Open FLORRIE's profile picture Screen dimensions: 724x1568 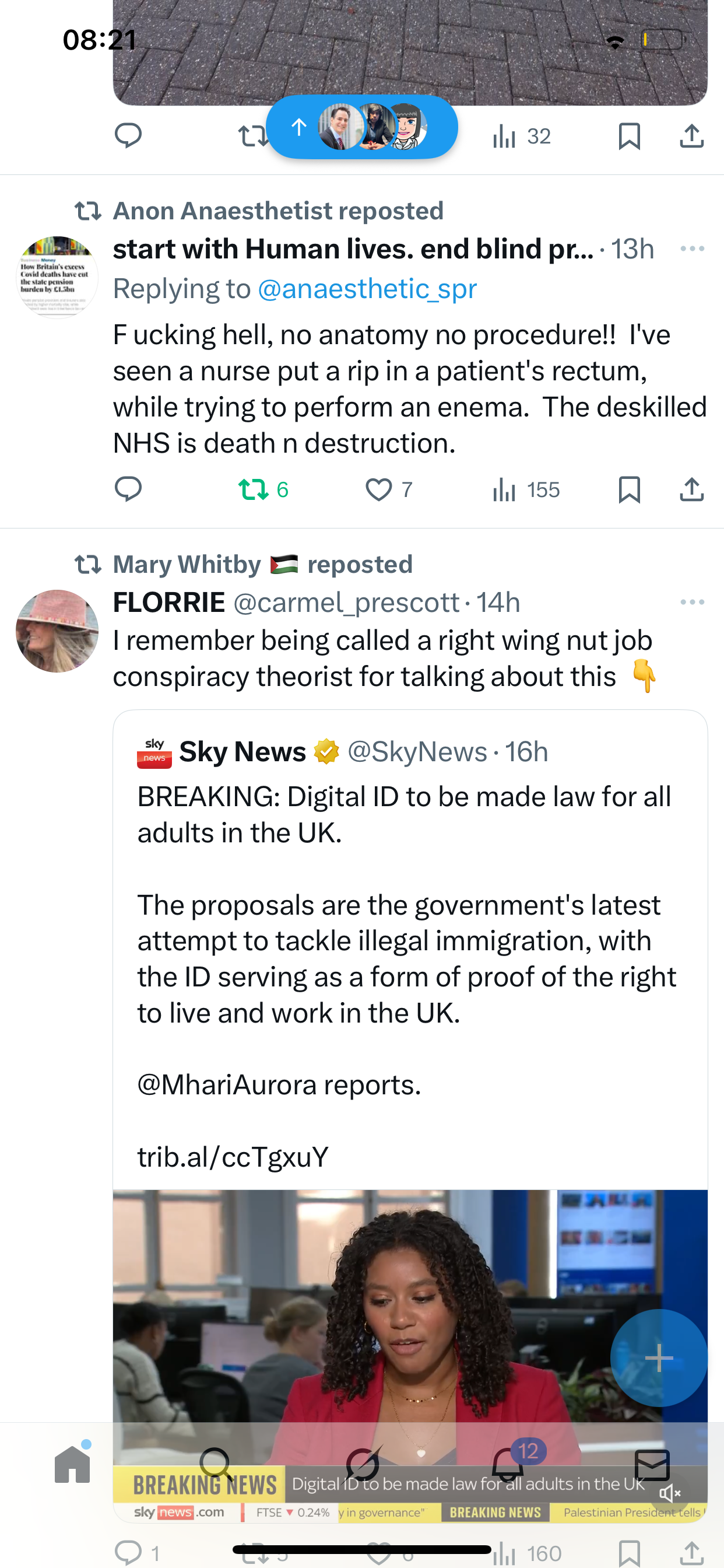tap(57, 631)
